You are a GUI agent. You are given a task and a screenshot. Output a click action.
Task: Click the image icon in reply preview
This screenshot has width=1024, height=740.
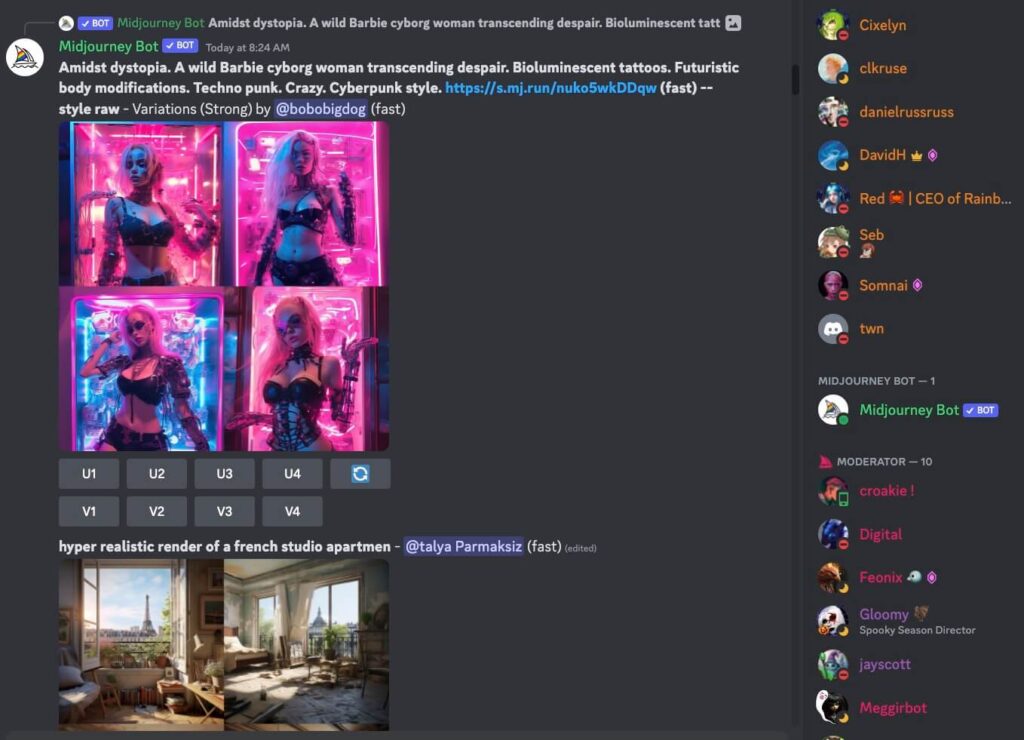point(733,23)
